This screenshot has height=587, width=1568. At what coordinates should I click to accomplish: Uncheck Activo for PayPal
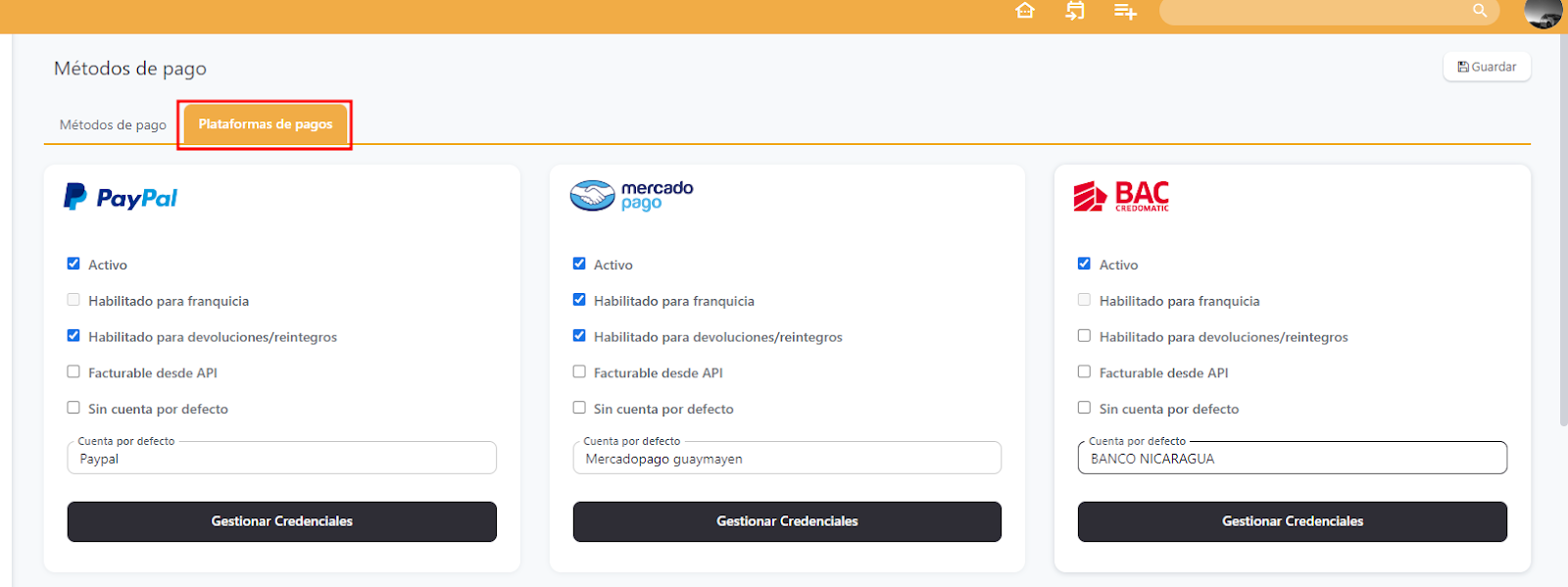click(x=73, y=264)
